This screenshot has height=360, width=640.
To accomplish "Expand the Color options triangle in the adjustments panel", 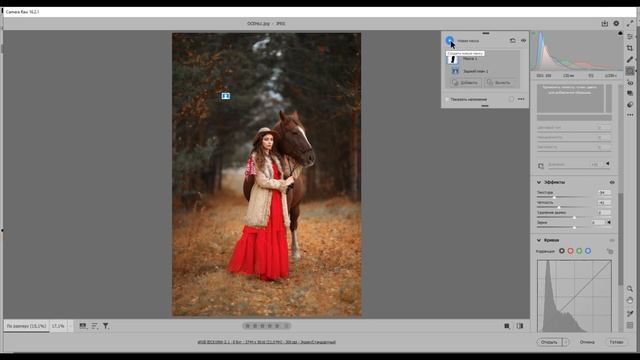I will (608, 164).
